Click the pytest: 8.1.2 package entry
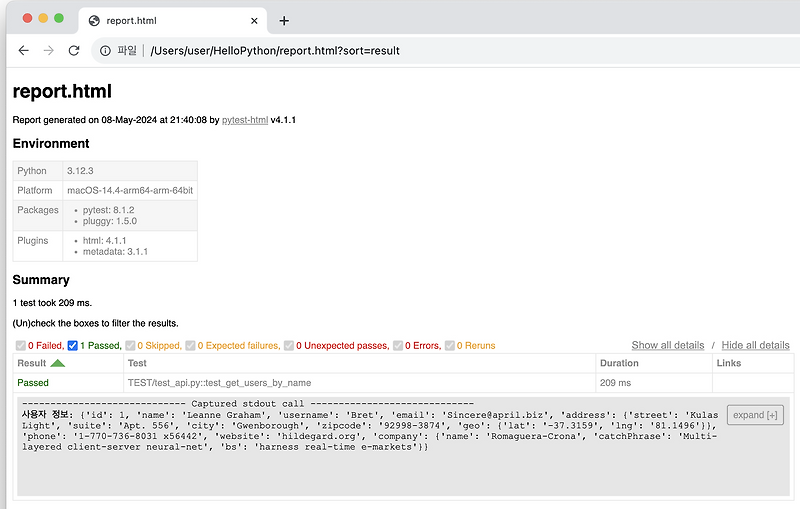The image size is (800, 509). click(109, 210)
